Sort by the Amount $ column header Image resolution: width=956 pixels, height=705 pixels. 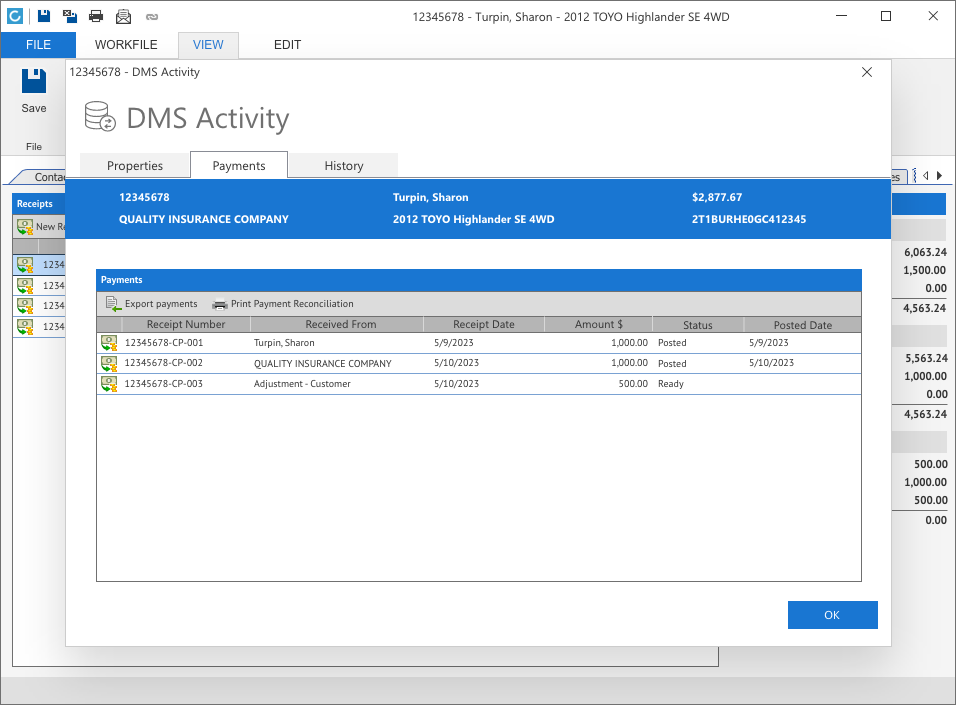[598, 324]
